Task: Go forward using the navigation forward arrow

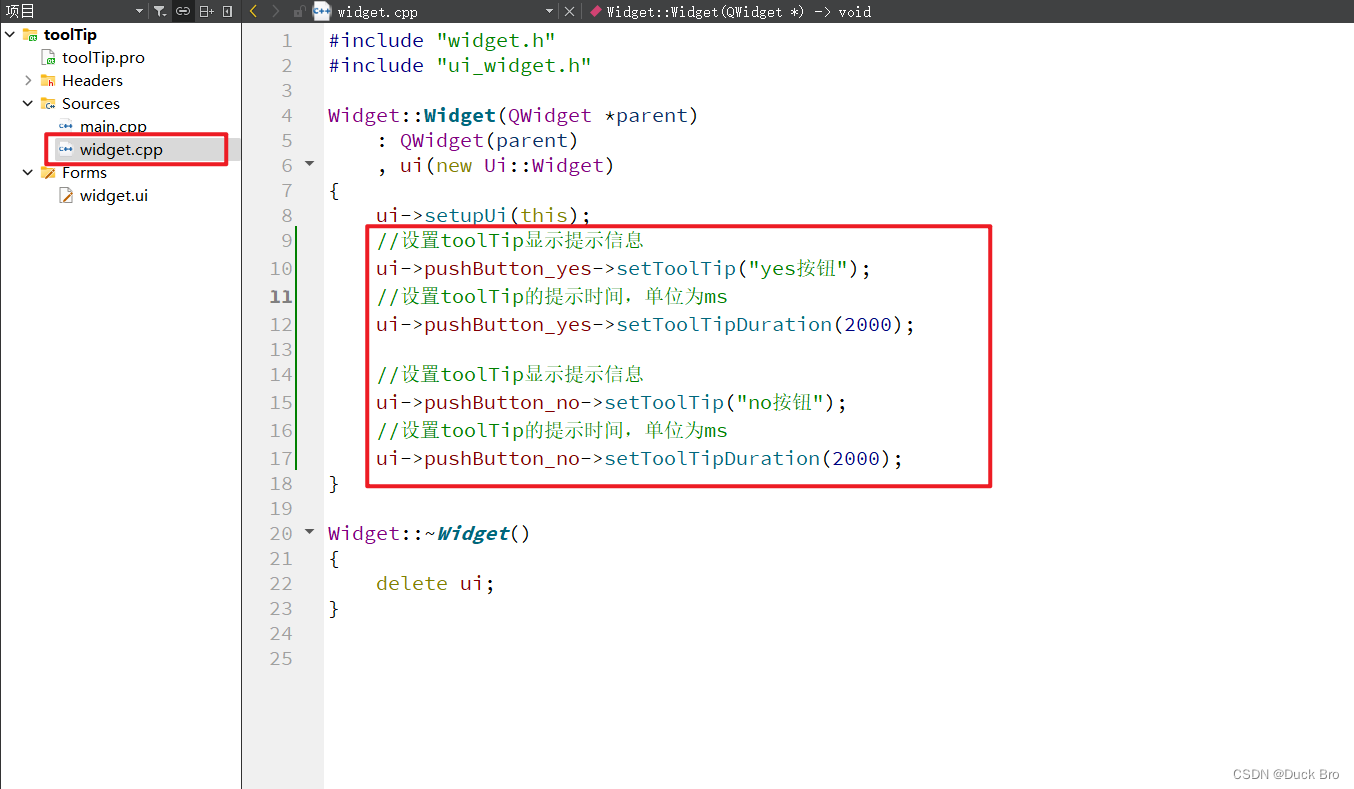Action: point(274,12)
